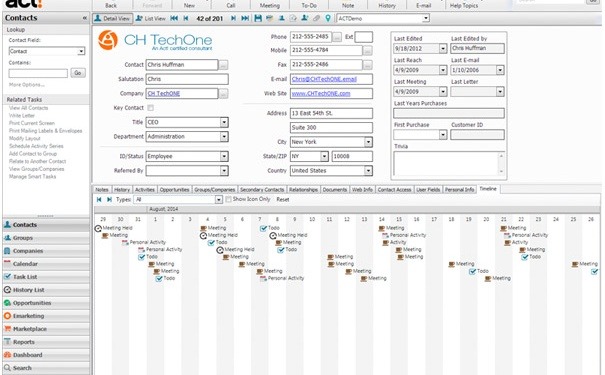The height and width of the screenshot is (375, 605).
Task: Expand the Title dropdown showing CEO
Action: coord(224,122)
